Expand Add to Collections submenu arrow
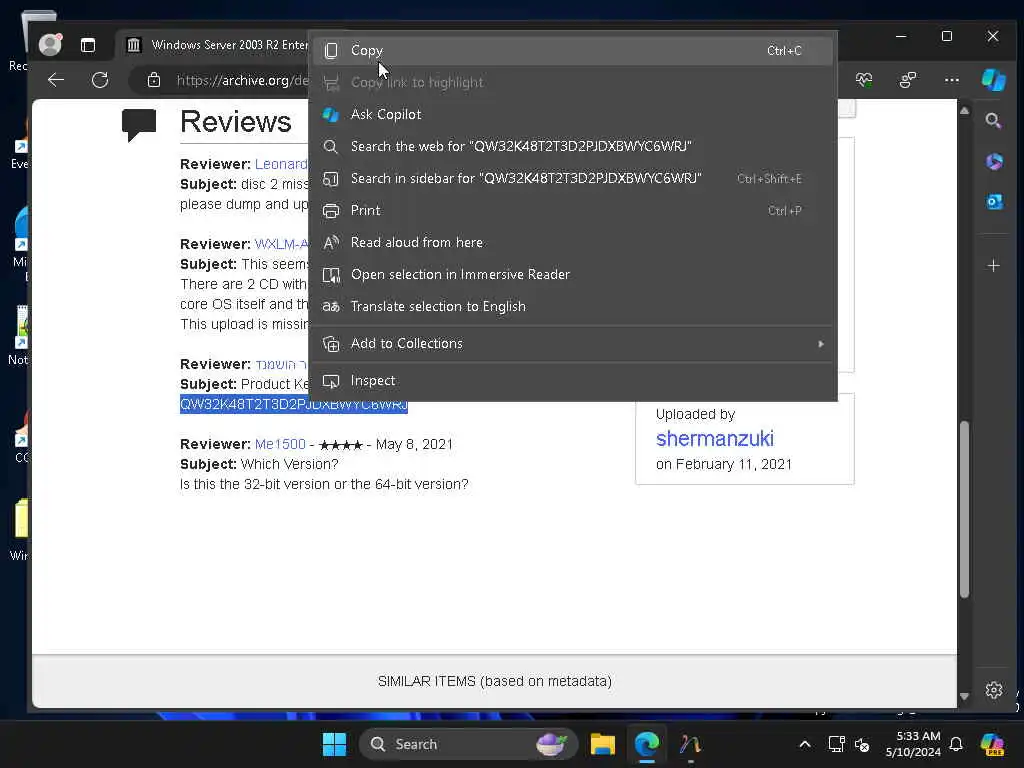1024x768 pixels. pos(821,344)
